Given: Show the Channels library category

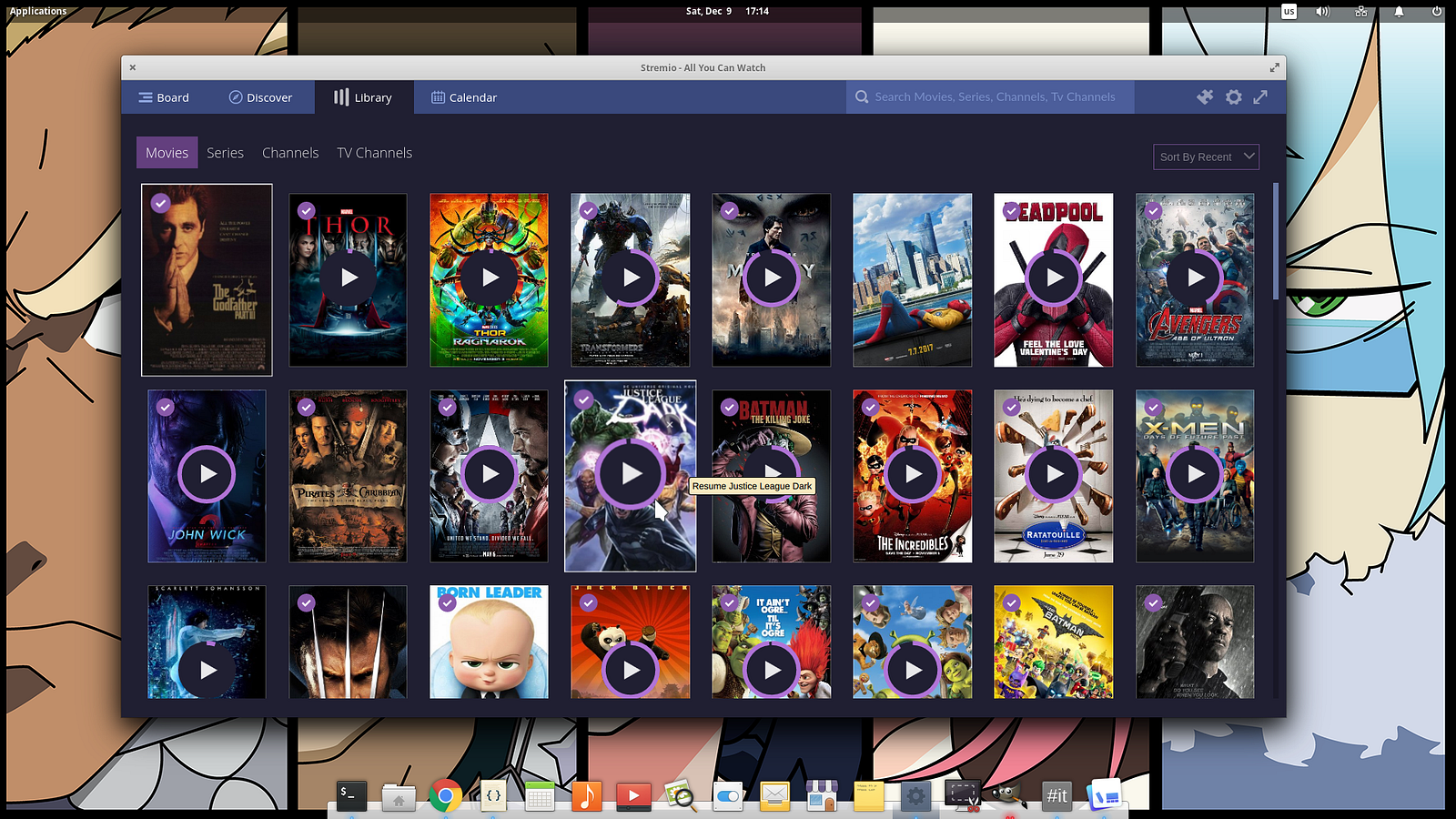Looking at the screenshot, I should (x=290, y=153).
